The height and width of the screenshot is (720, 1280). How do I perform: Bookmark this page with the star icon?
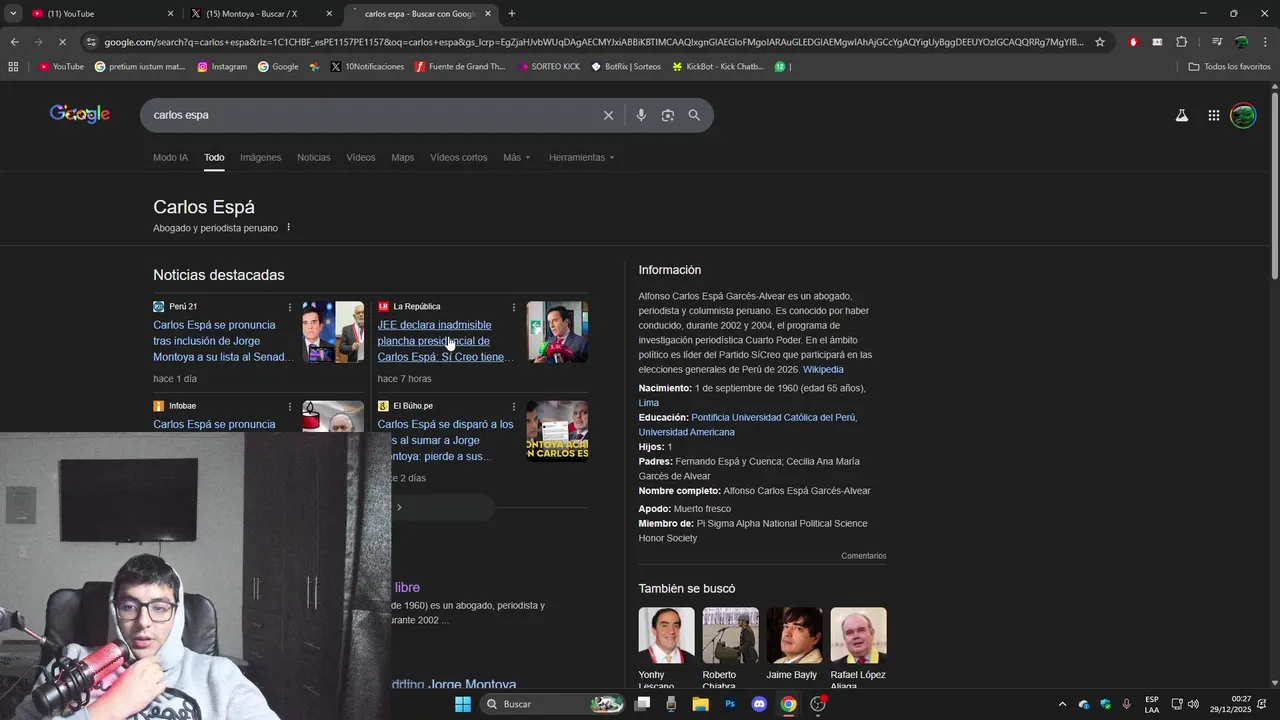pos(1100,42)
